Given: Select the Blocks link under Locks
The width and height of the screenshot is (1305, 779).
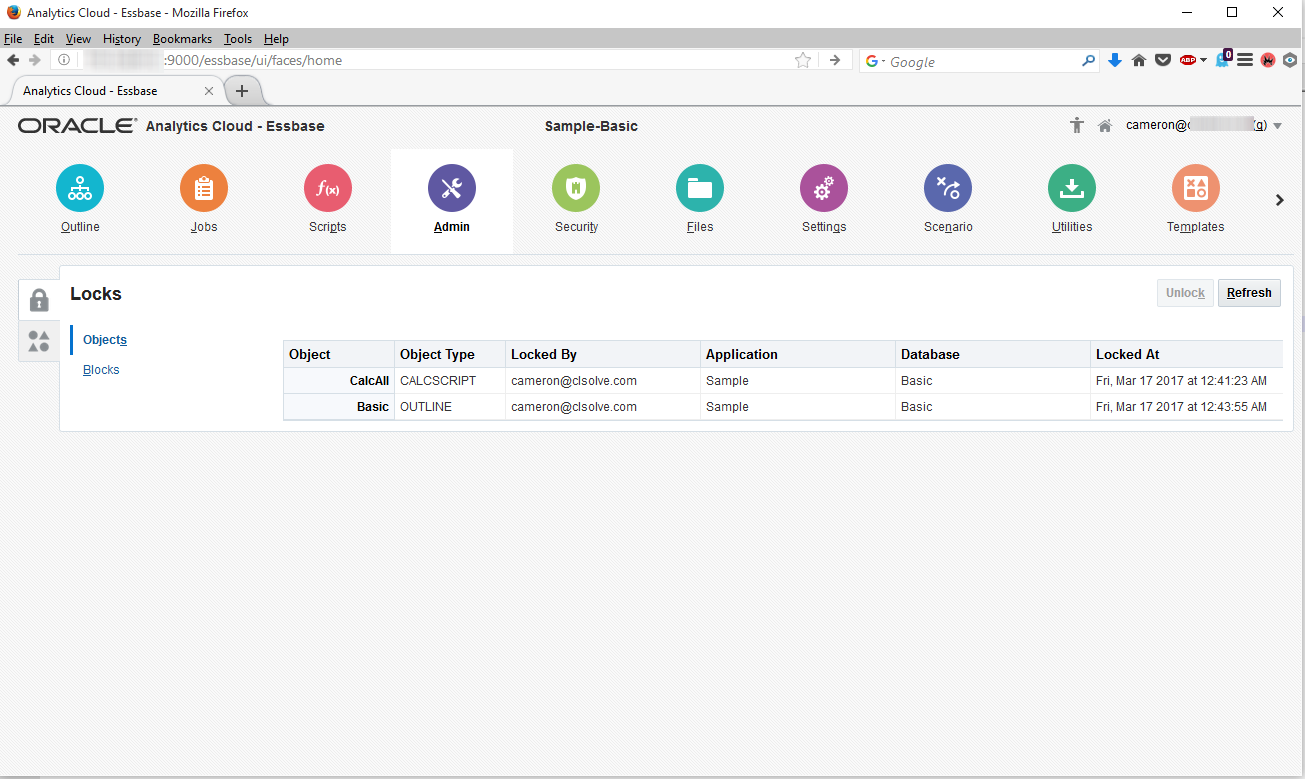Looking at the screenshot, I should pos(101,370).
